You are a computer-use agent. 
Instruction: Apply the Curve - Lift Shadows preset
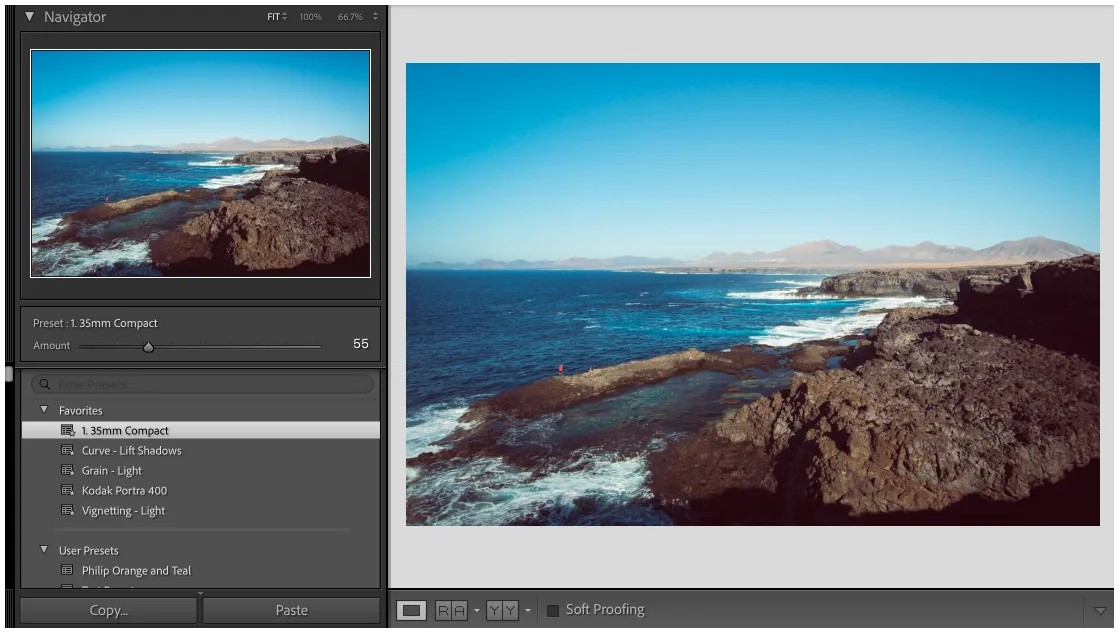point(131,450)
